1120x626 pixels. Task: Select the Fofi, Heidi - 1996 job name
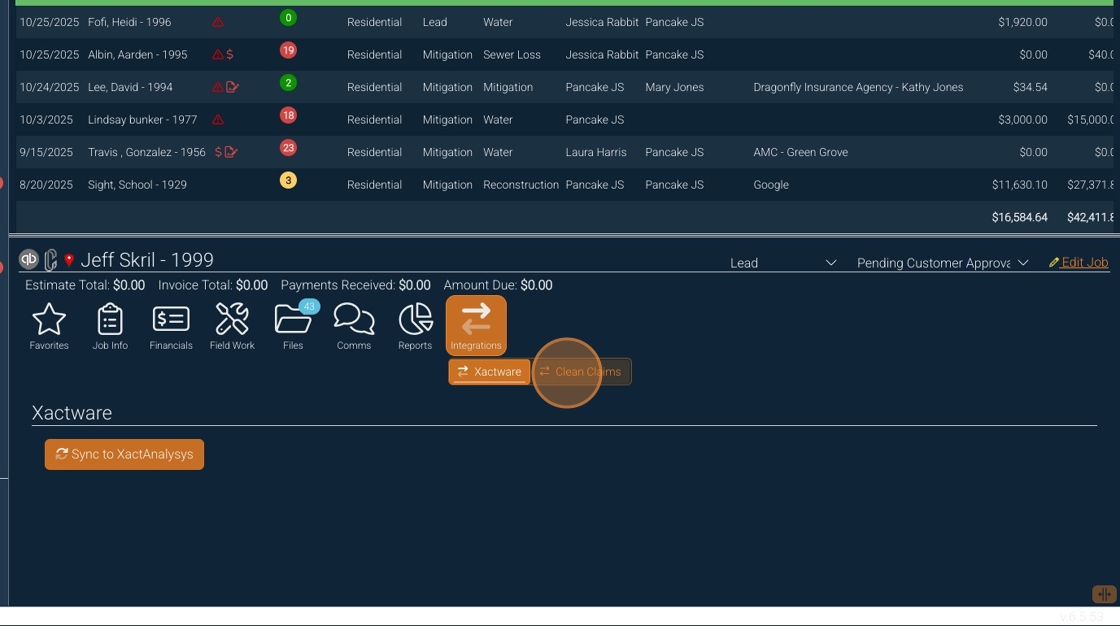(x=129, y=22)
